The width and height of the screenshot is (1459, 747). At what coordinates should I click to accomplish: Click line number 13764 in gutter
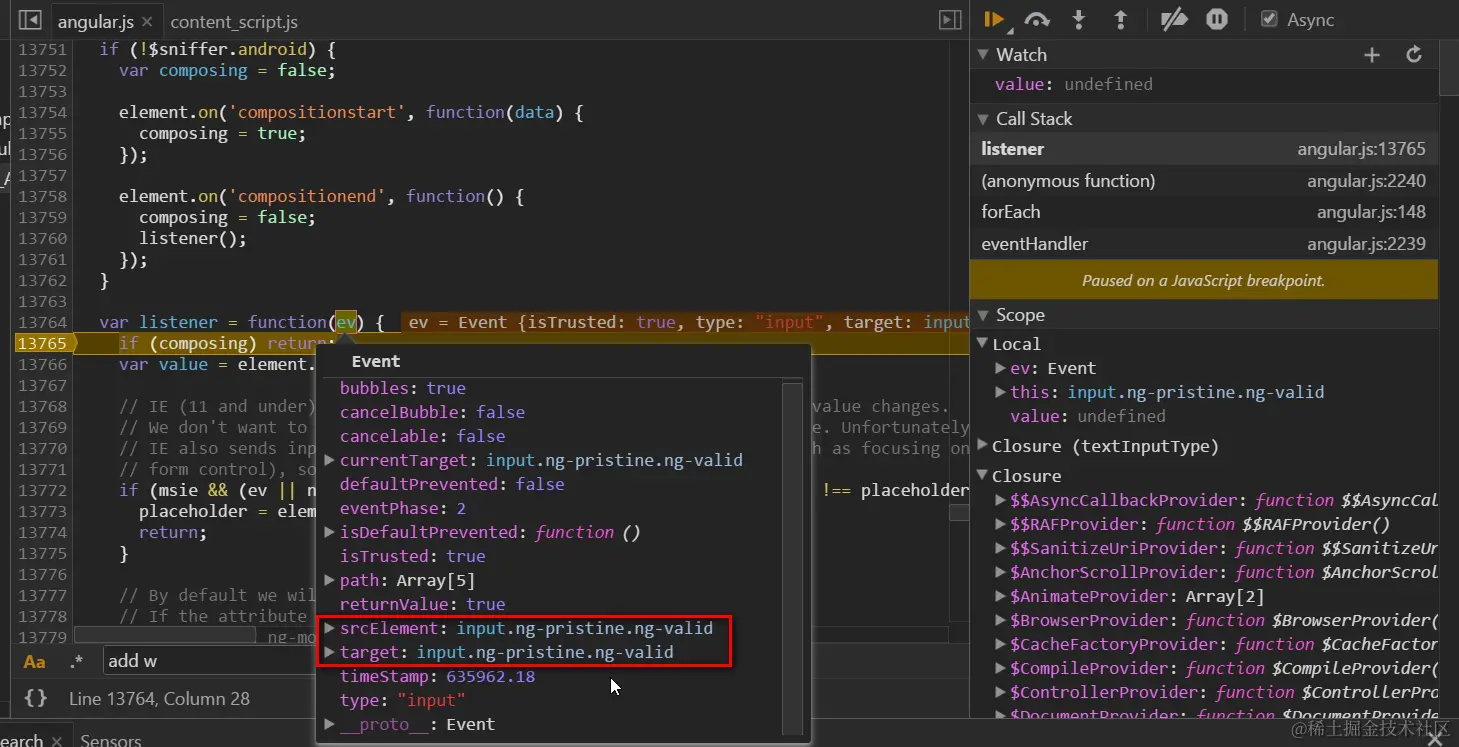pos(42,322)
